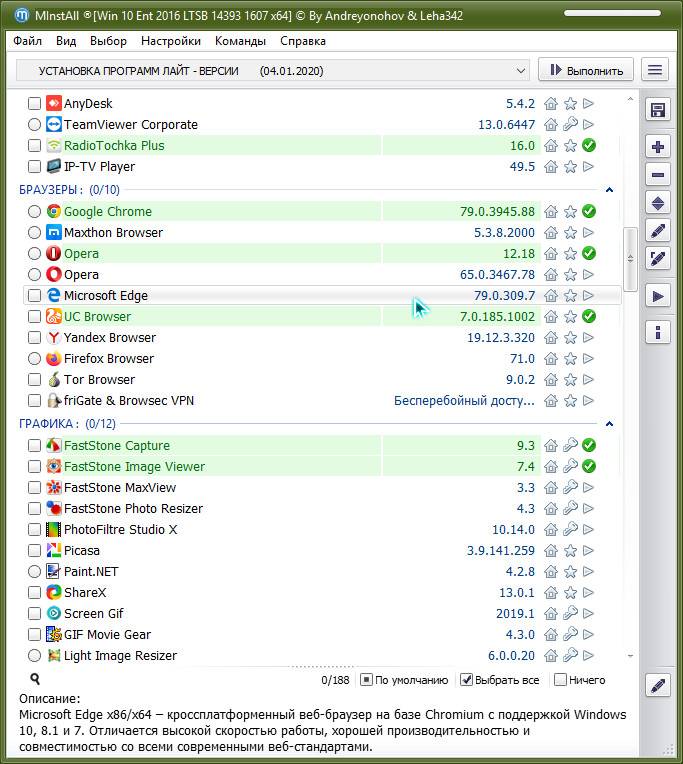Select Paint.NET radio button
Image resolution: width=683 pixels, height=764 pixels.
coord(34,572)
